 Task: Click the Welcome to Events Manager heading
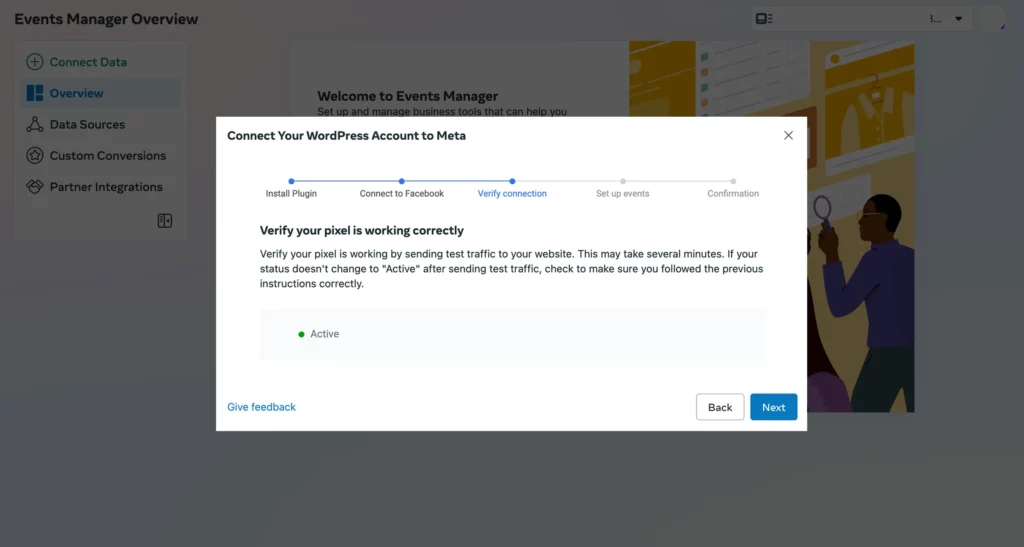coord(408,96)
